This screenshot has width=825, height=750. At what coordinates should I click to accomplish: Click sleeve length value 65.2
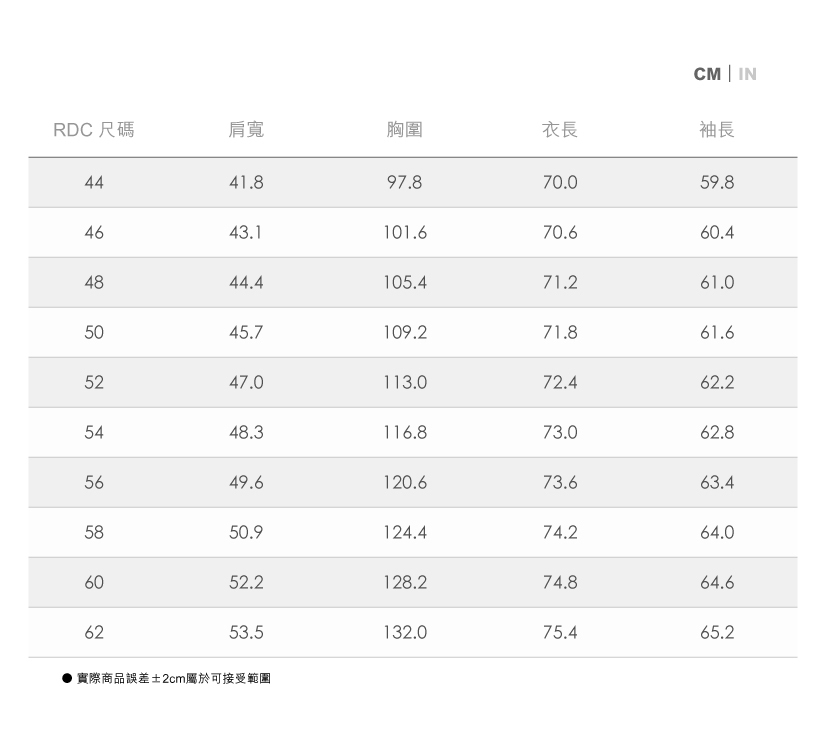coord(717,633)
